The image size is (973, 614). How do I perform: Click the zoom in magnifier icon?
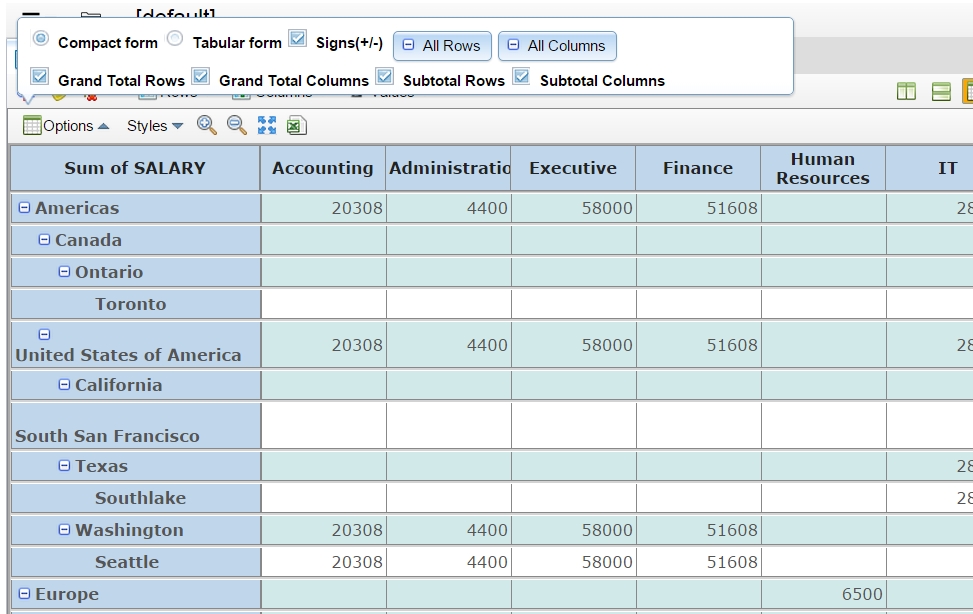pyautogui.click(x=207, y=125)
